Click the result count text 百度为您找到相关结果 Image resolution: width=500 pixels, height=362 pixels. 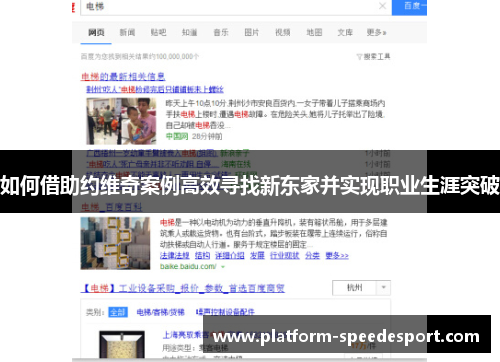(x=140, y=57)
